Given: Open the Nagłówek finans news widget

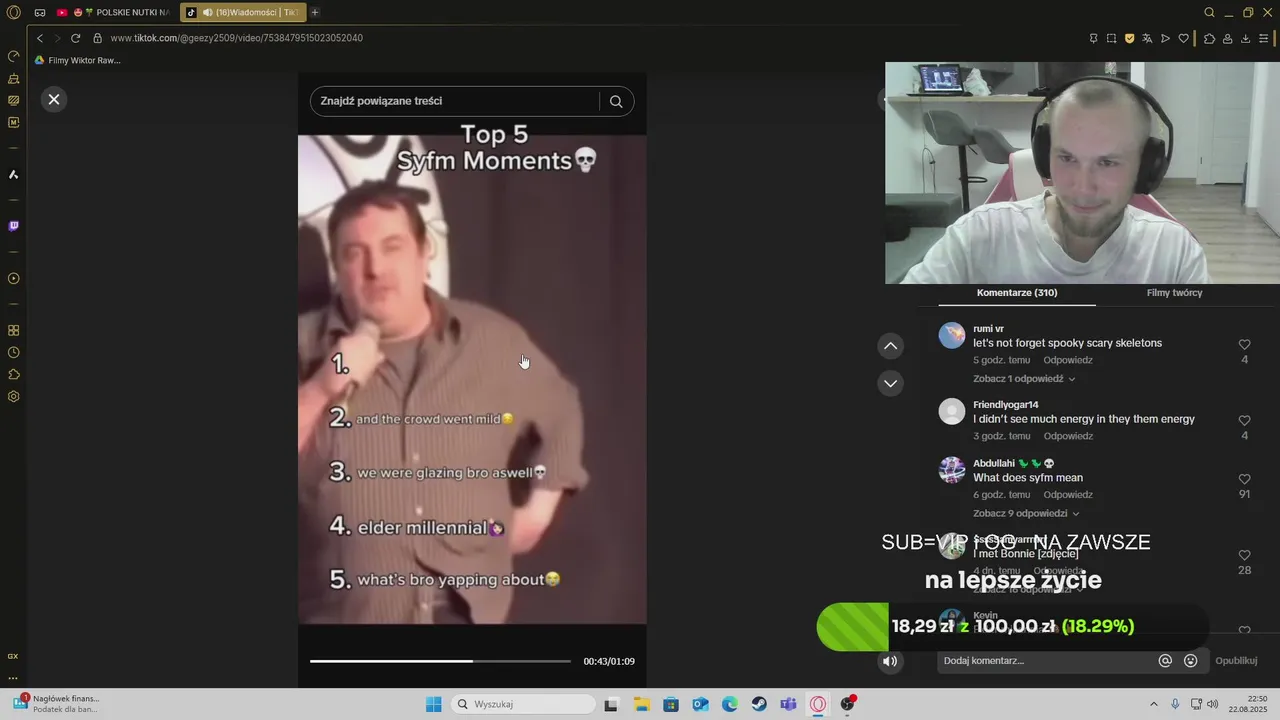Looking at the screenshot, I should coord(56,704).
